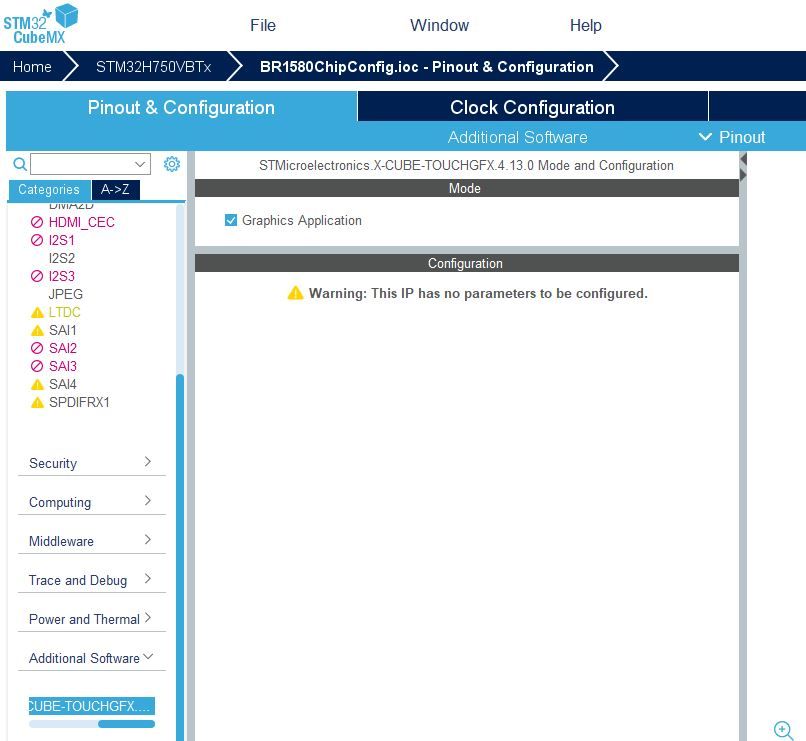Select the A->Z tab

pyautogui.click(x=115, y=190)
